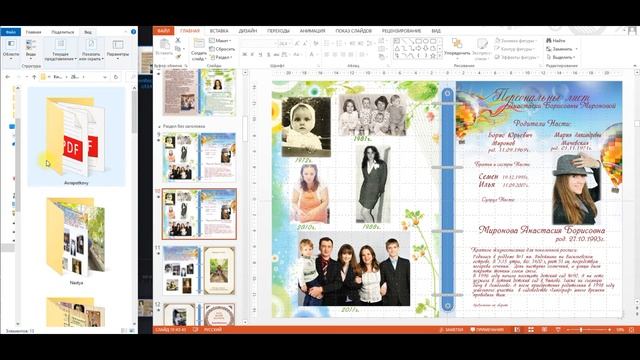Screen dimensions: 640x360
Task: Expand the shapes gallery more arrow
Action: pyautogui.click(x=440, y=56)
